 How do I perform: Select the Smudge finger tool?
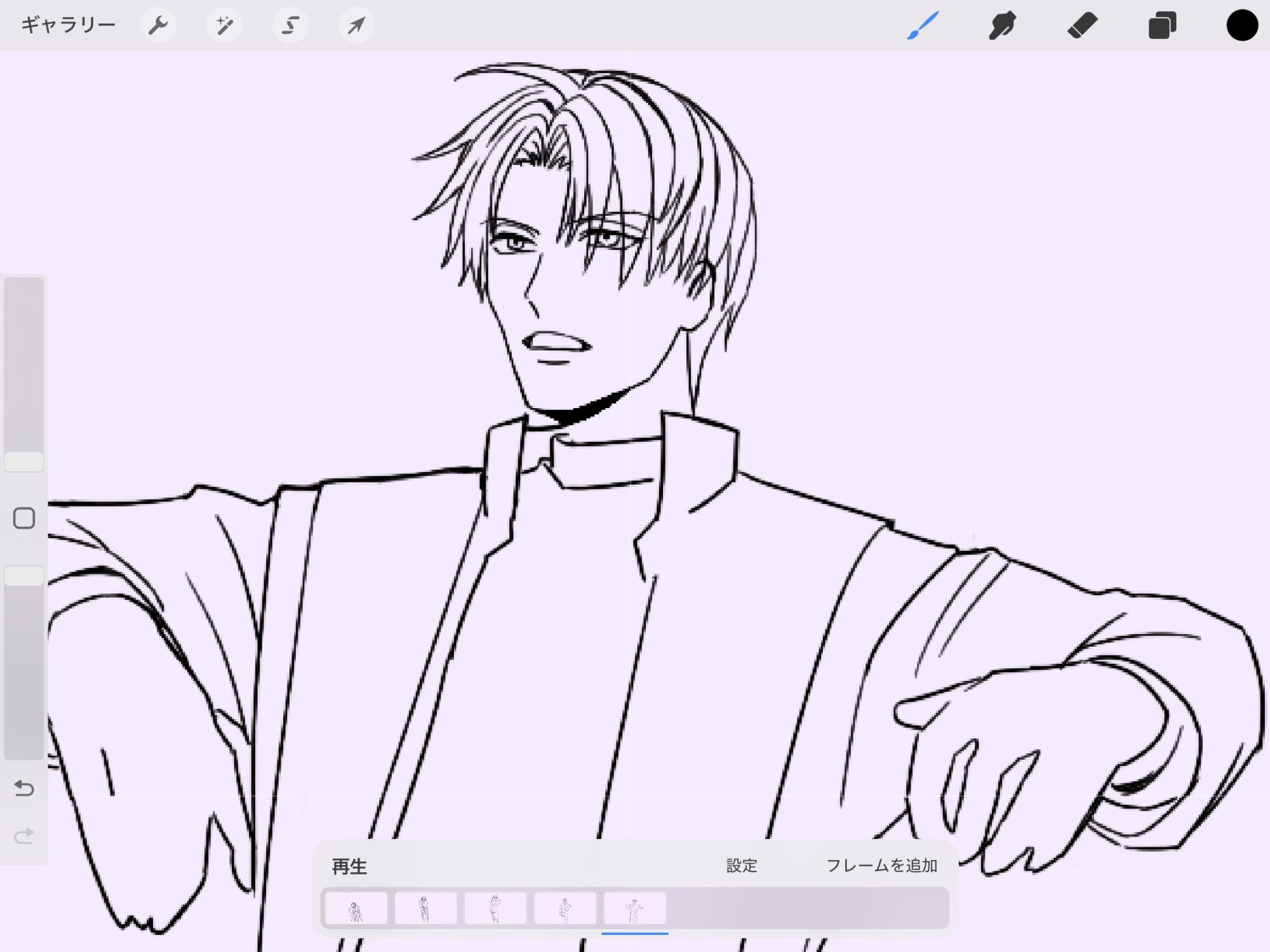1002,25
